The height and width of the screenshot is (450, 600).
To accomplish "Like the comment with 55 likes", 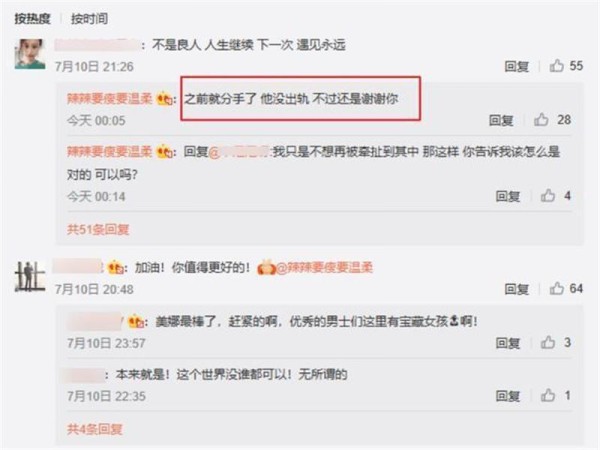I will tap(557, 66).
